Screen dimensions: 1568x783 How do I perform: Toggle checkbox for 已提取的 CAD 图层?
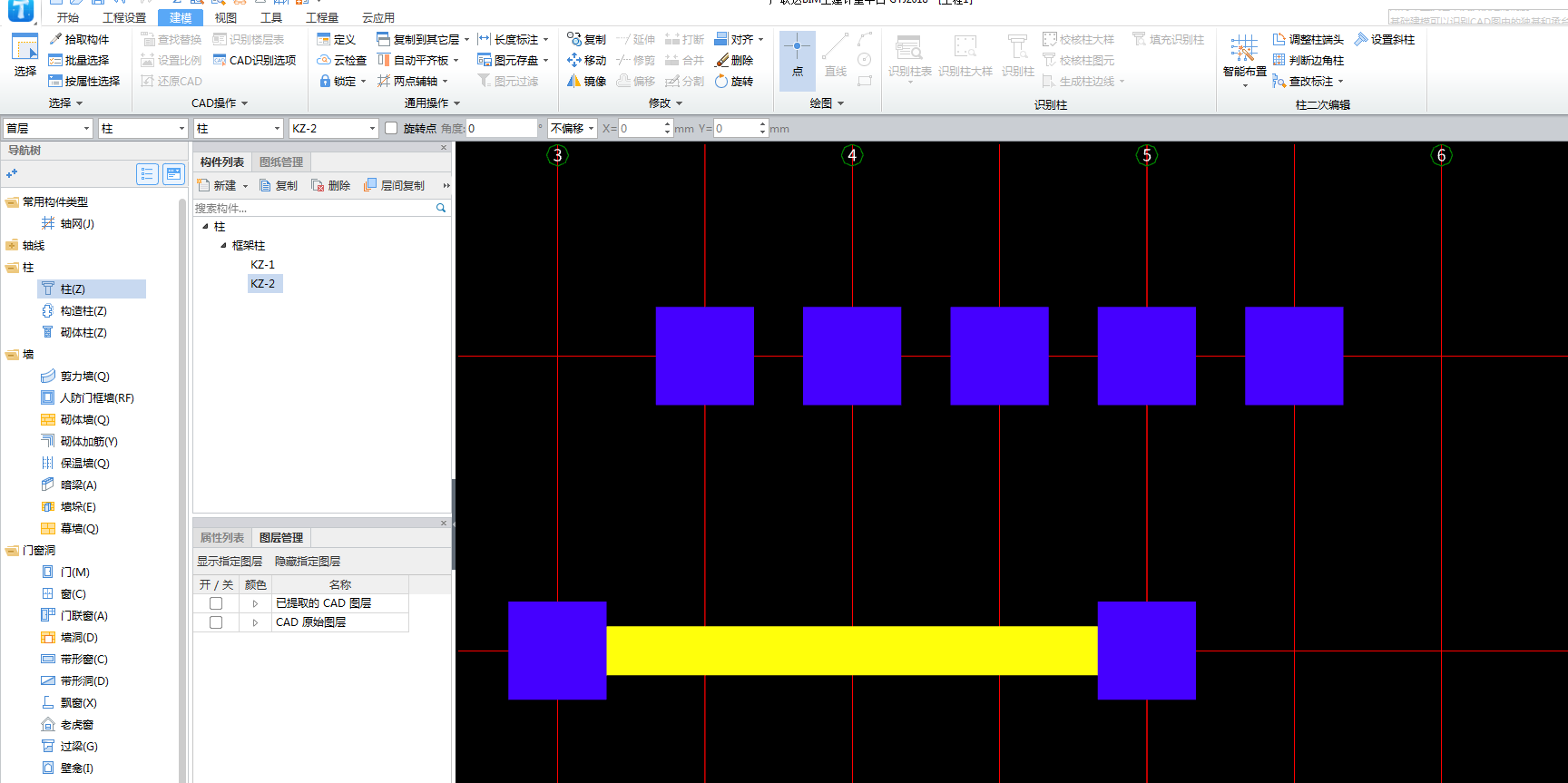[x=216, y=603]
